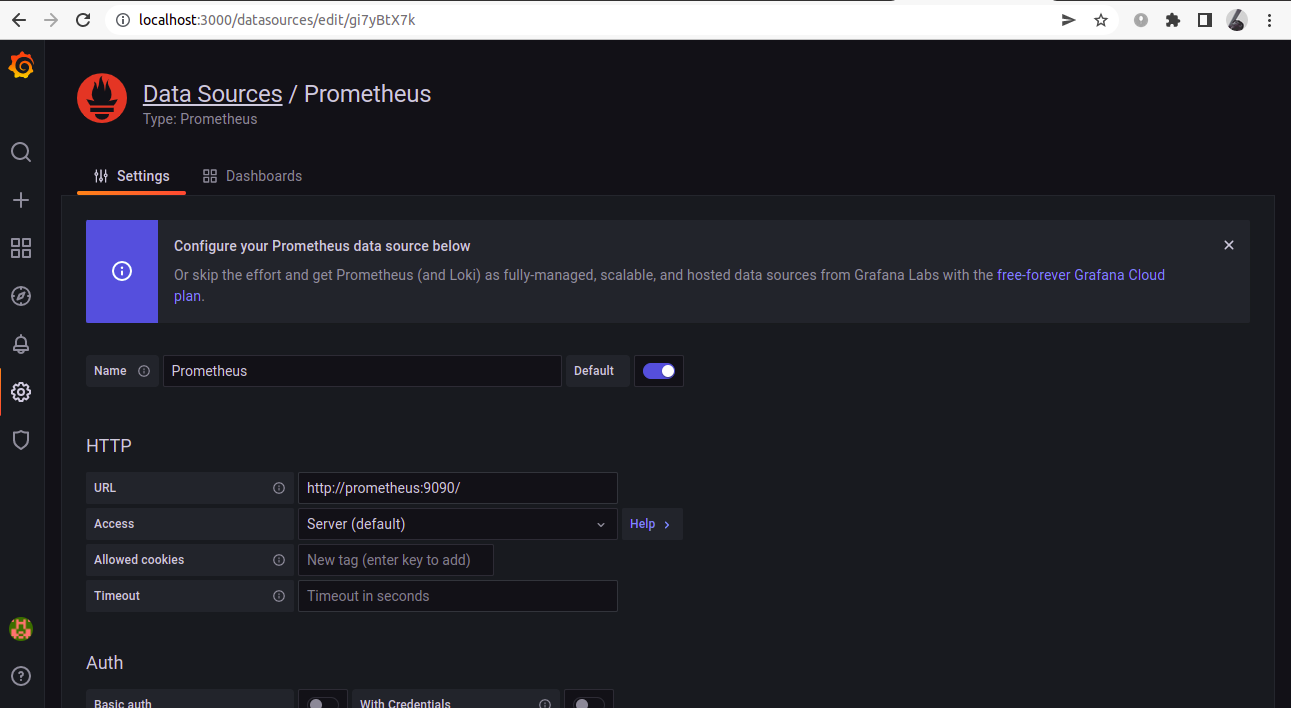
Task: Click the 'Type: Prometheus' subtitle
Action: (200, 119)
